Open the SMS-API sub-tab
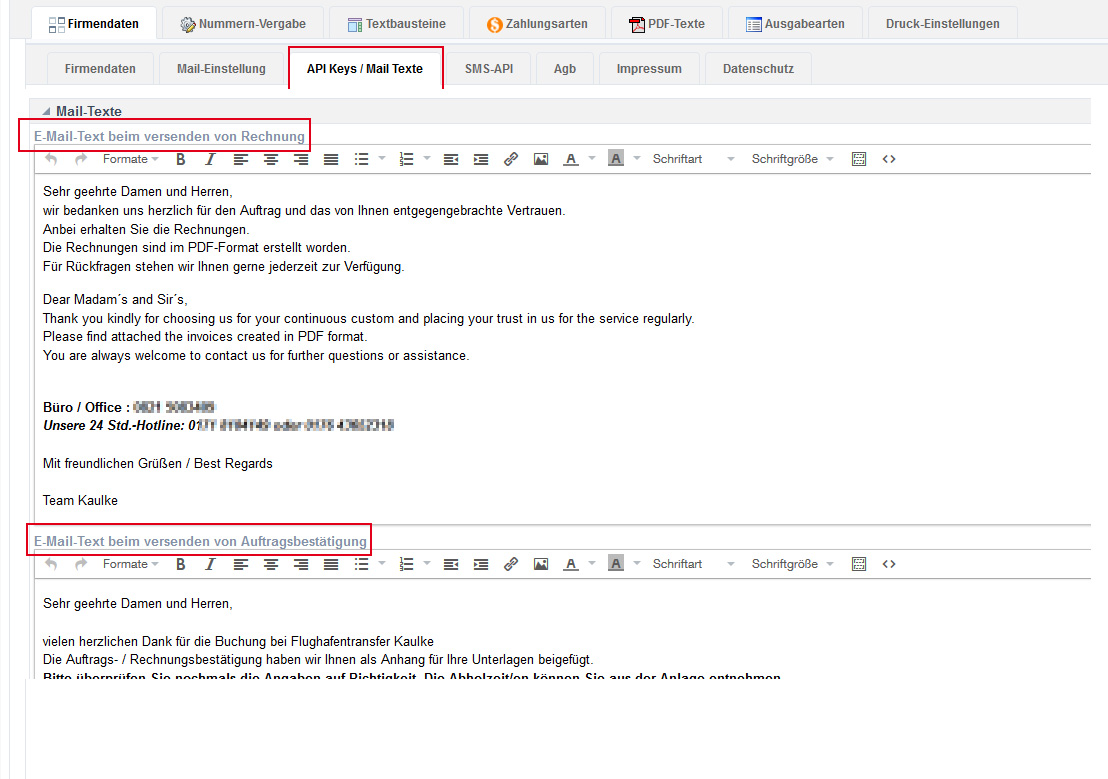The width and height of the screenshot is (1108, 779). click(x=488, y=69)
